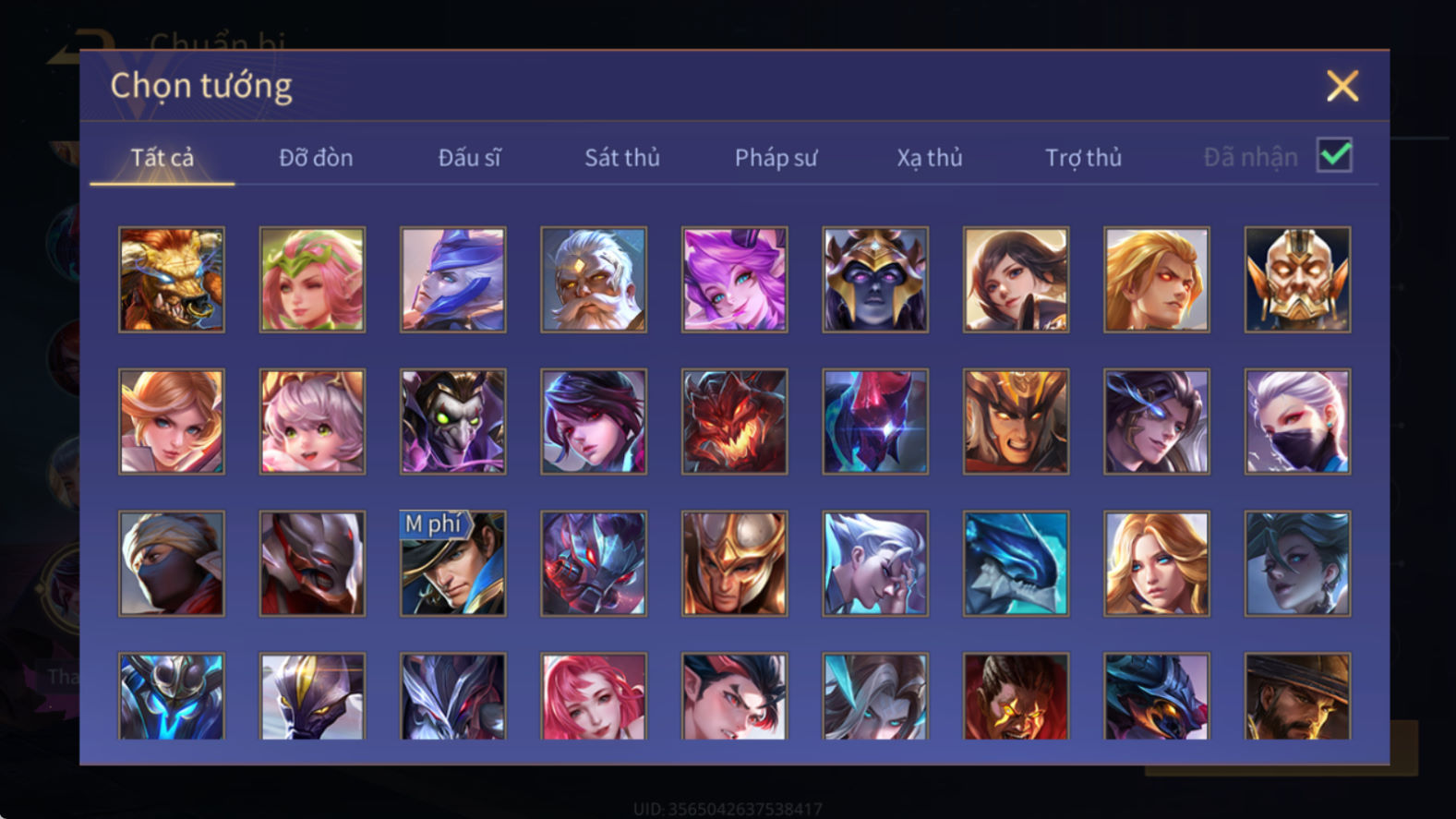1456x819 pixels.
Task: Switch to the Đỡ đòn tab
Action: [316, 158]
